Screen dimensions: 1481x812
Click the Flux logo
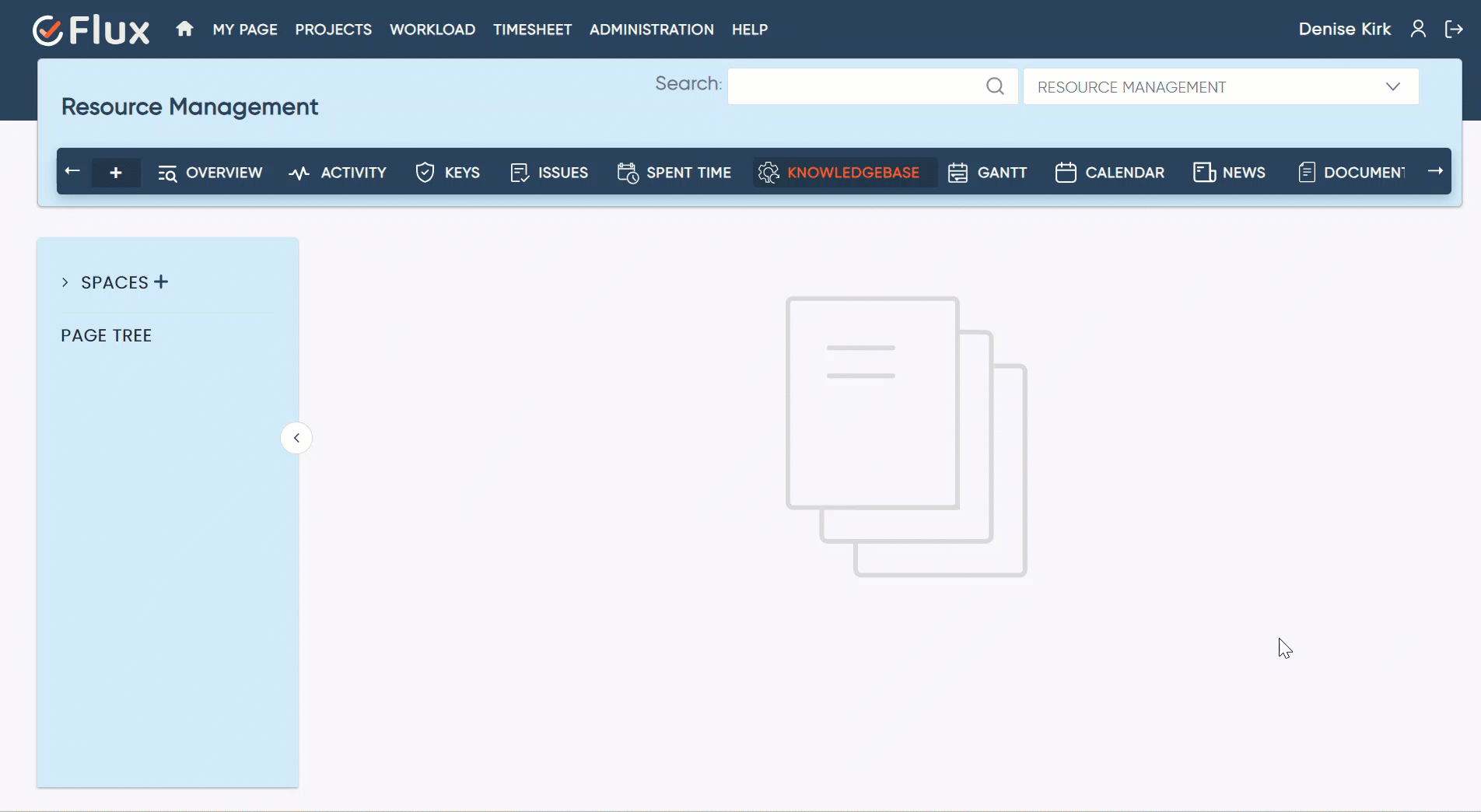[x=91, y=30]
